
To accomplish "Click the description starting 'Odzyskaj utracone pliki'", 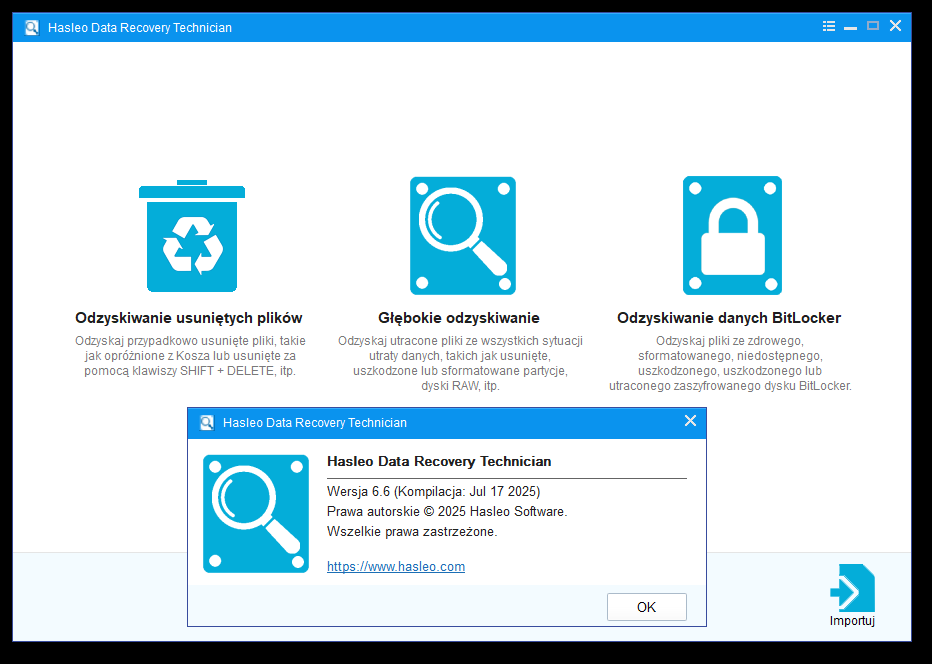I will pyautogui.click(x=460, y=363).
